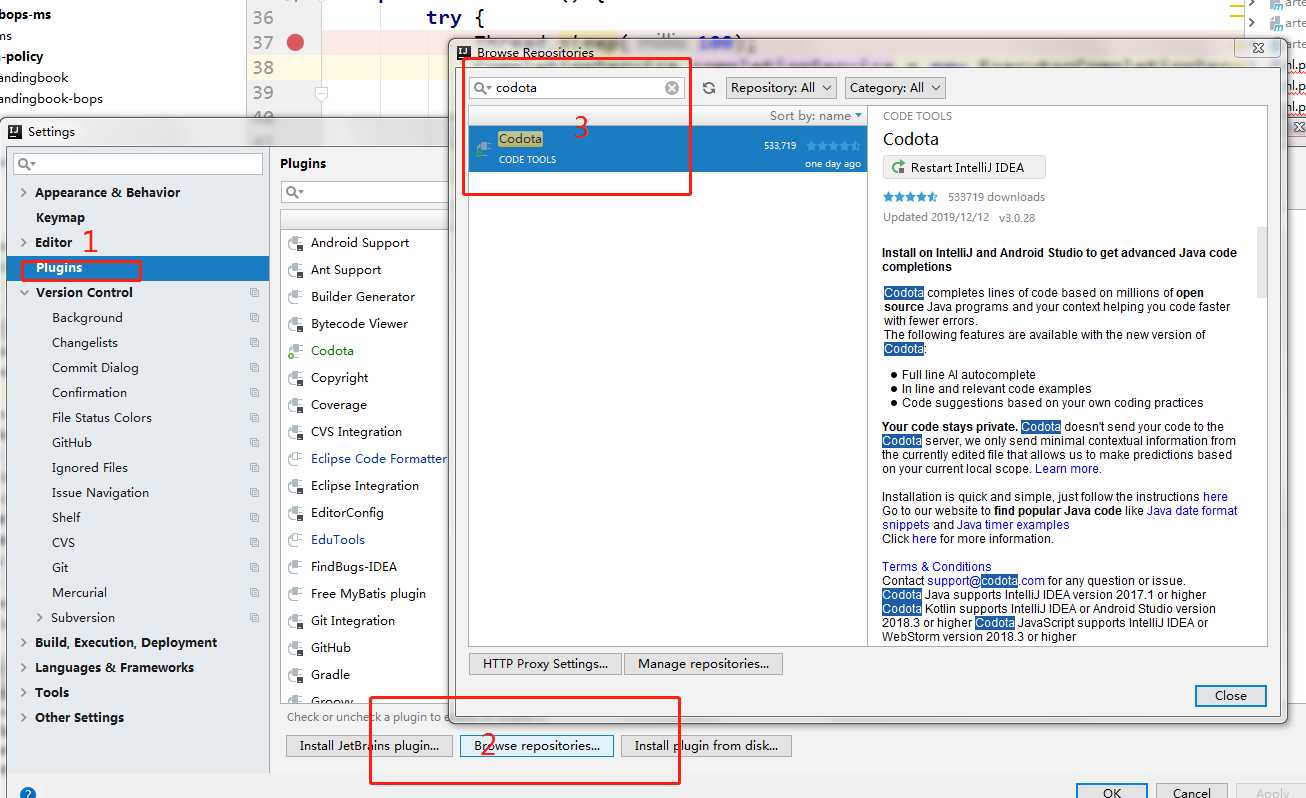Click the Settings tree search field

coord(139,164)
